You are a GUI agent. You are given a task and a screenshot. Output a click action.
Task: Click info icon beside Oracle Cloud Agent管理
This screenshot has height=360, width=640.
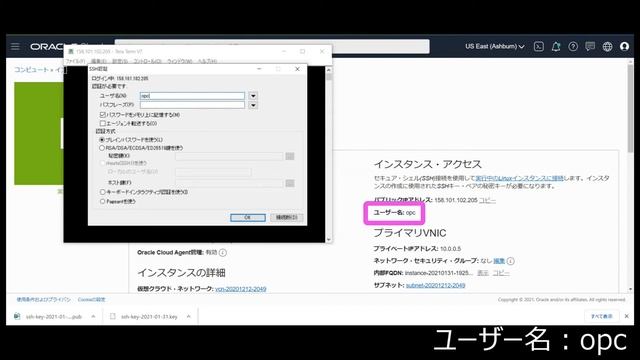click(x=223, y=253)
